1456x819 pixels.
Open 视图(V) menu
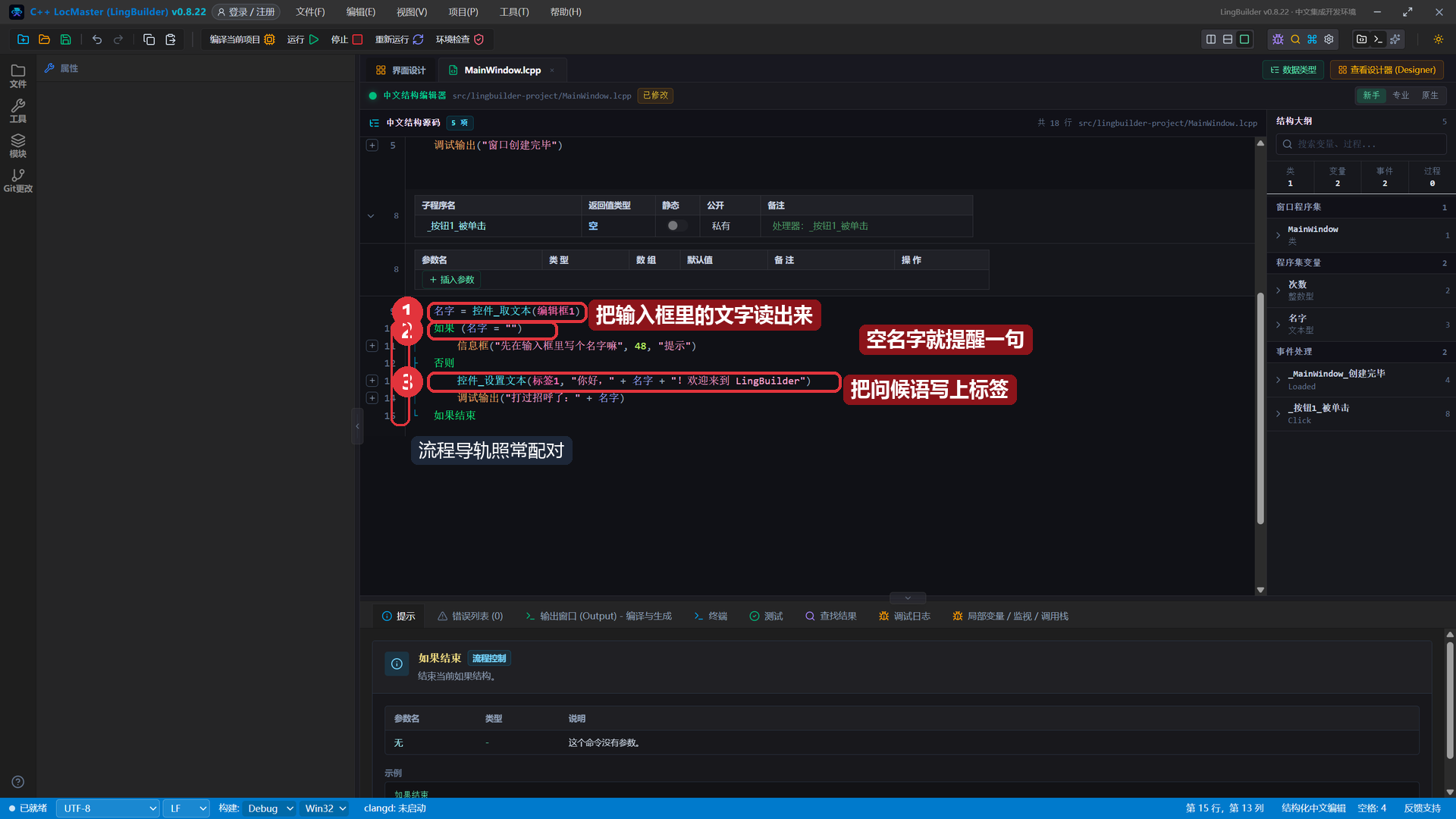(412, 12)
